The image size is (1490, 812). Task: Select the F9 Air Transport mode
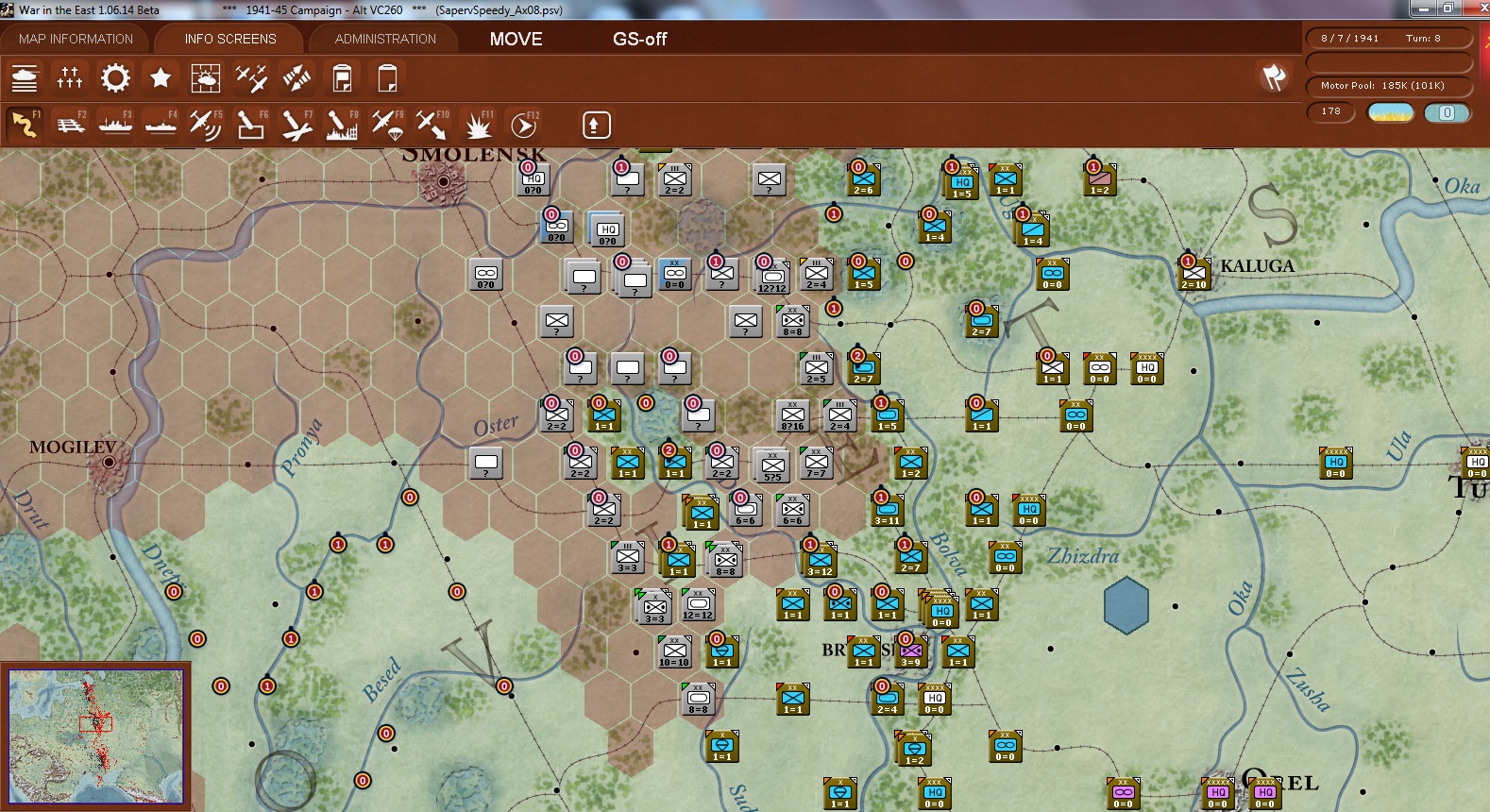(387, 125)
